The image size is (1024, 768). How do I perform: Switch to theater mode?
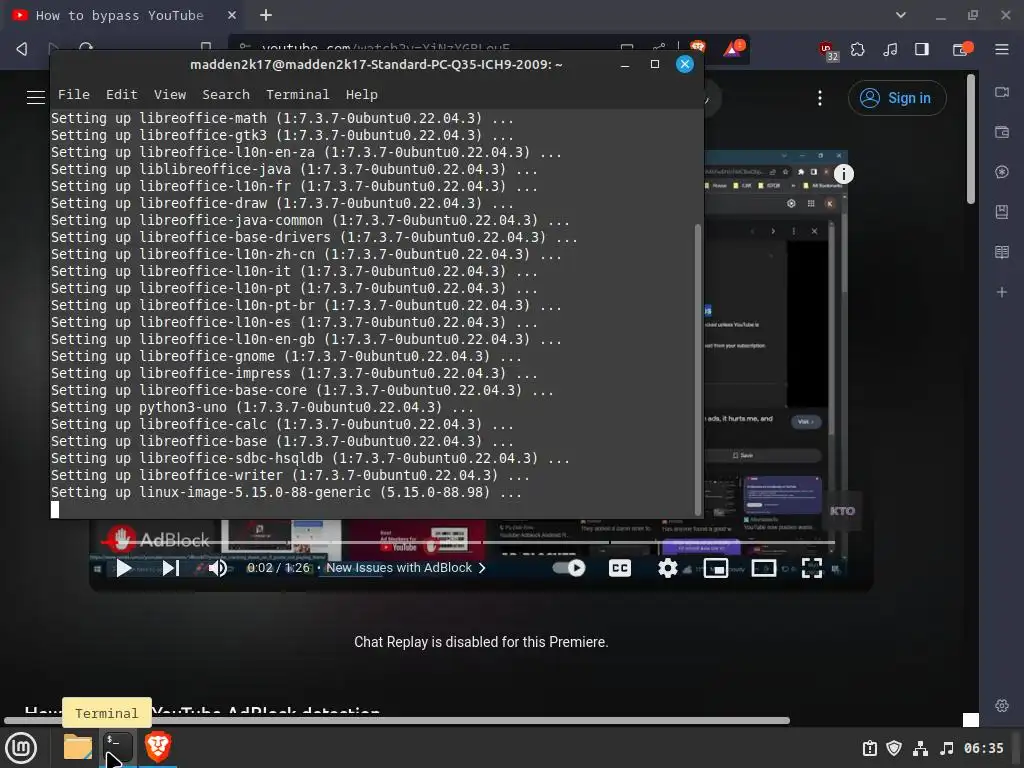pos(763,568)
